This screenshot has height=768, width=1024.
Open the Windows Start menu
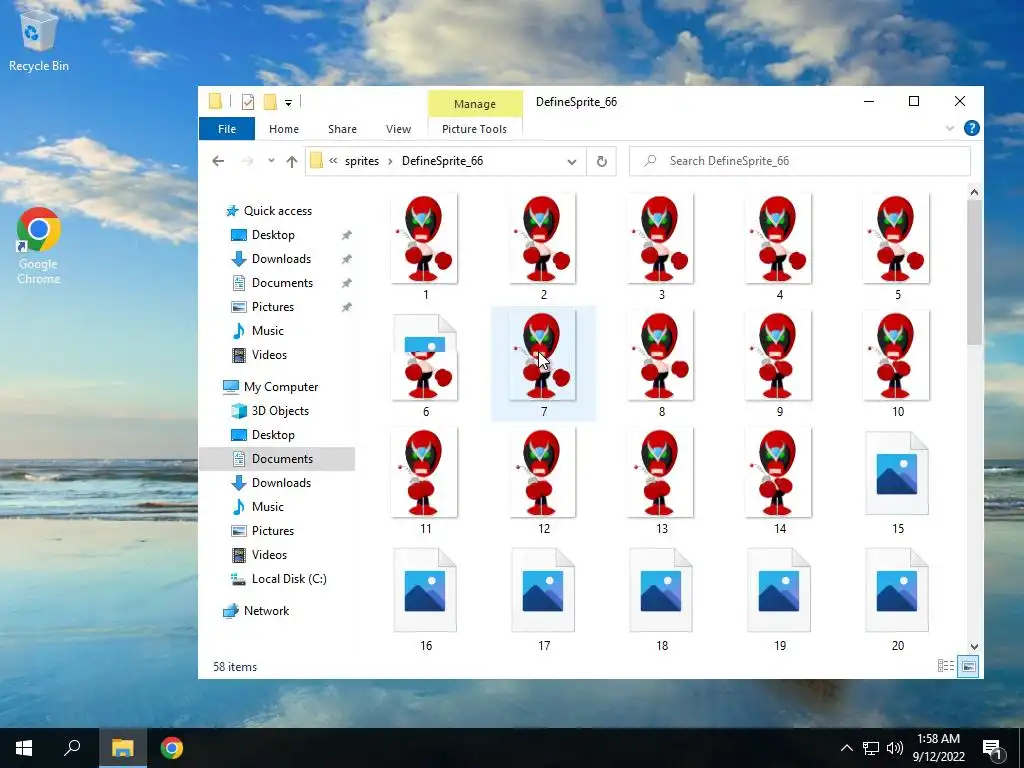pos(24,748)
